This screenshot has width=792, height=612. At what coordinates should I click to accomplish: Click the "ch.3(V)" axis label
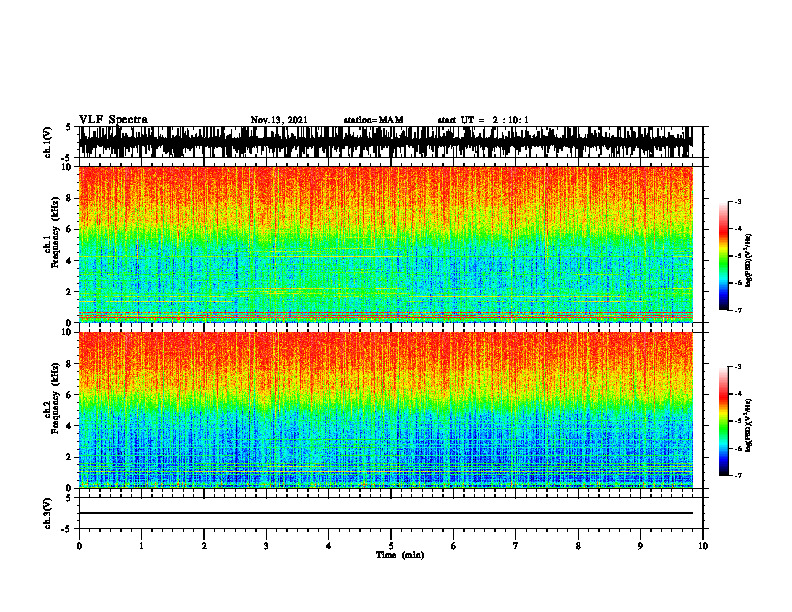[48, 513]
